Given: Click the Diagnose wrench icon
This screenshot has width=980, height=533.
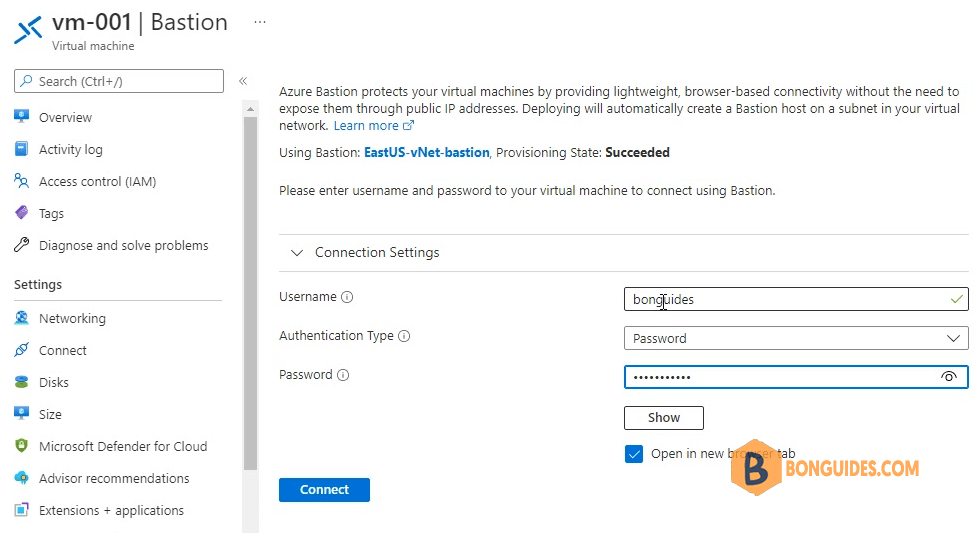Looking at the screenshot, I should click(x=21, y=244).
